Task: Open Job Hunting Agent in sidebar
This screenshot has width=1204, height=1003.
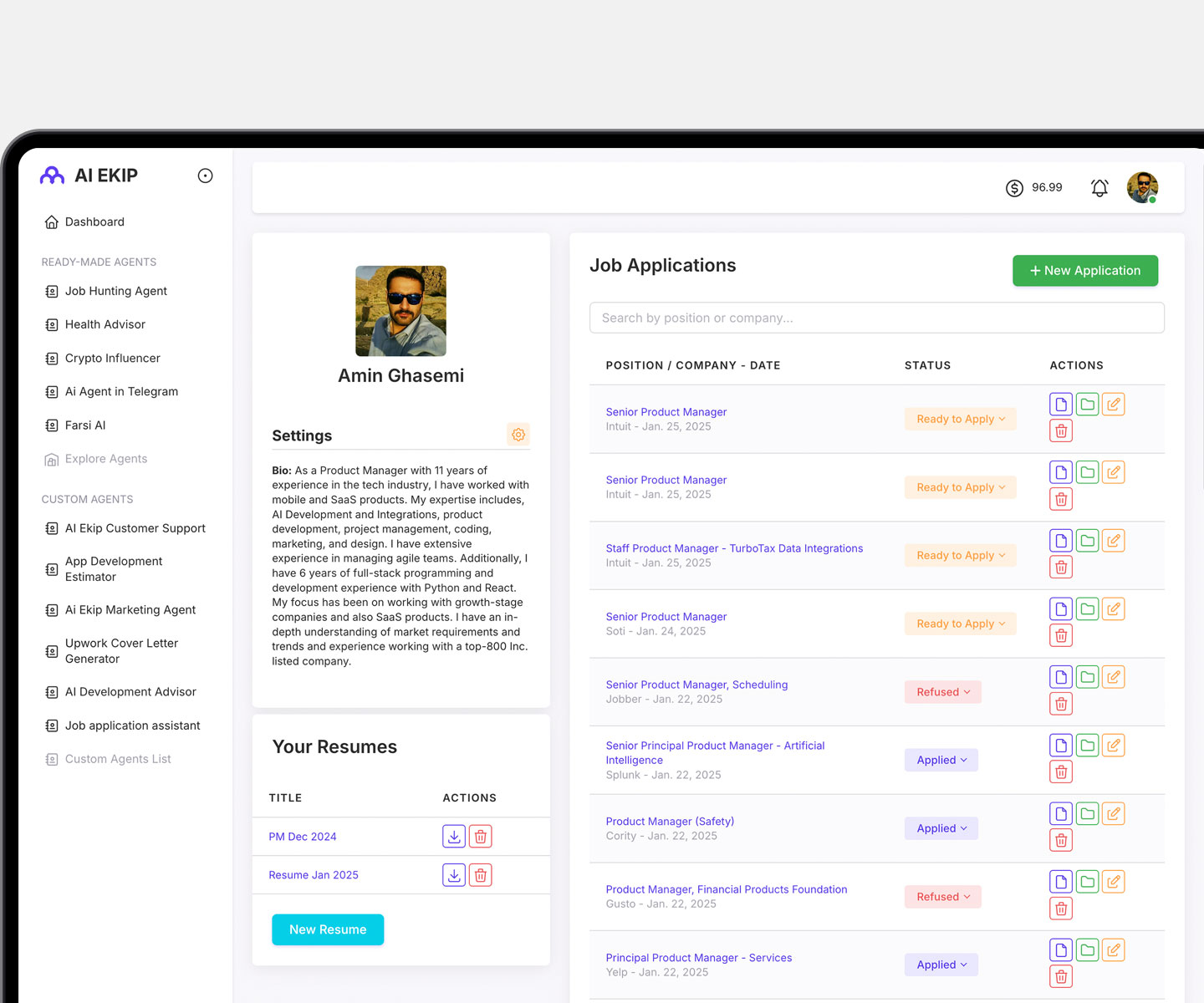Action: (x=115, y=291)
